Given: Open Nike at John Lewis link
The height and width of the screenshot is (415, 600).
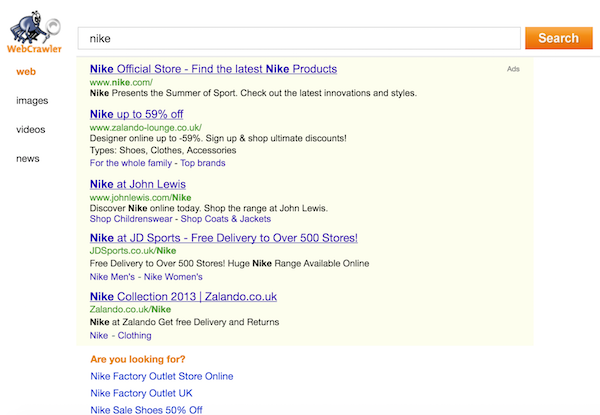Looking at the screenshot, I should pyautogui.click(x=138, y=184).
